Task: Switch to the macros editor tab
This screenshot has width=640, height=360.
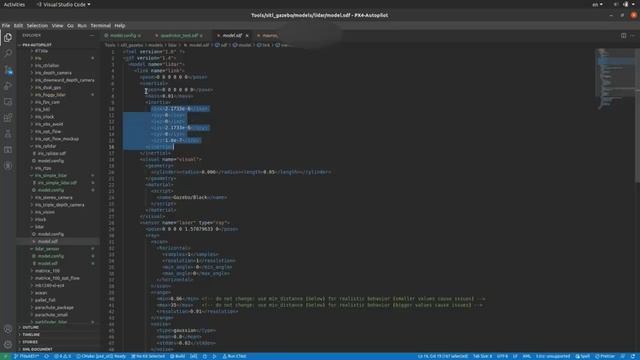Action: coord(270,36)
